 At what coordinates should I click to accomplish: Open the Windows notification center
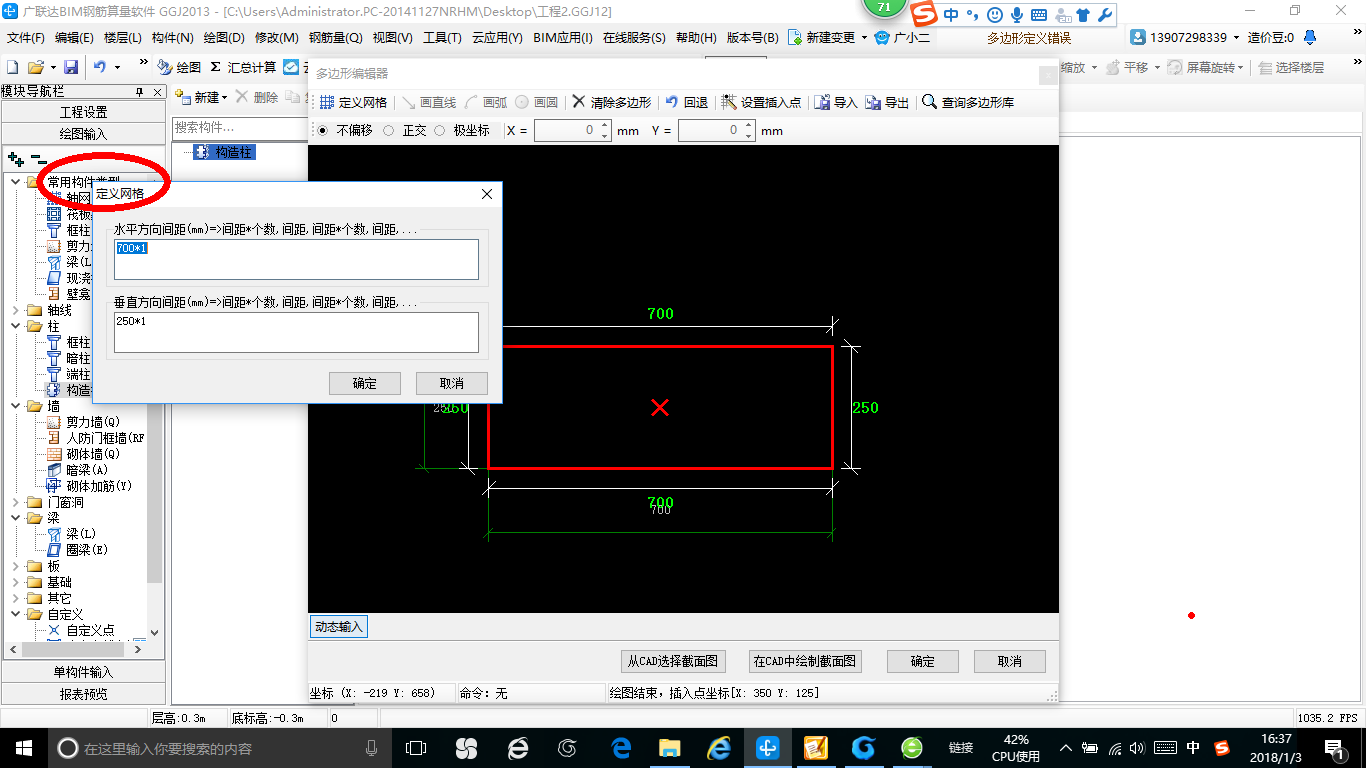(x=1334, y=748)
